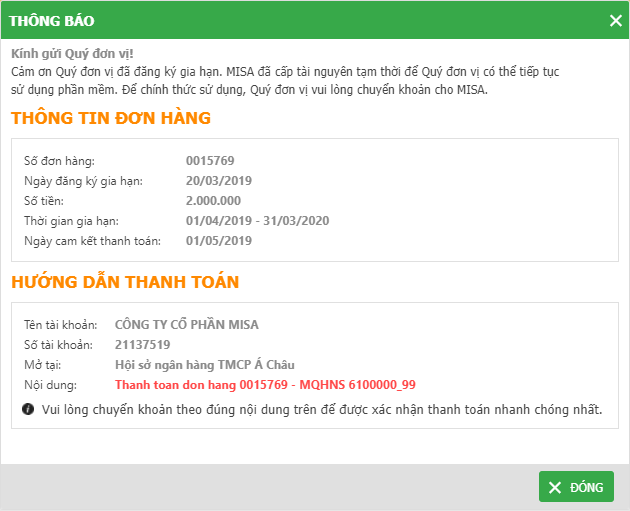The image size is (630, 511).
Task: Click the HƯỚNG DẪN THANH TOÁN heading
Action: (125, 282)
